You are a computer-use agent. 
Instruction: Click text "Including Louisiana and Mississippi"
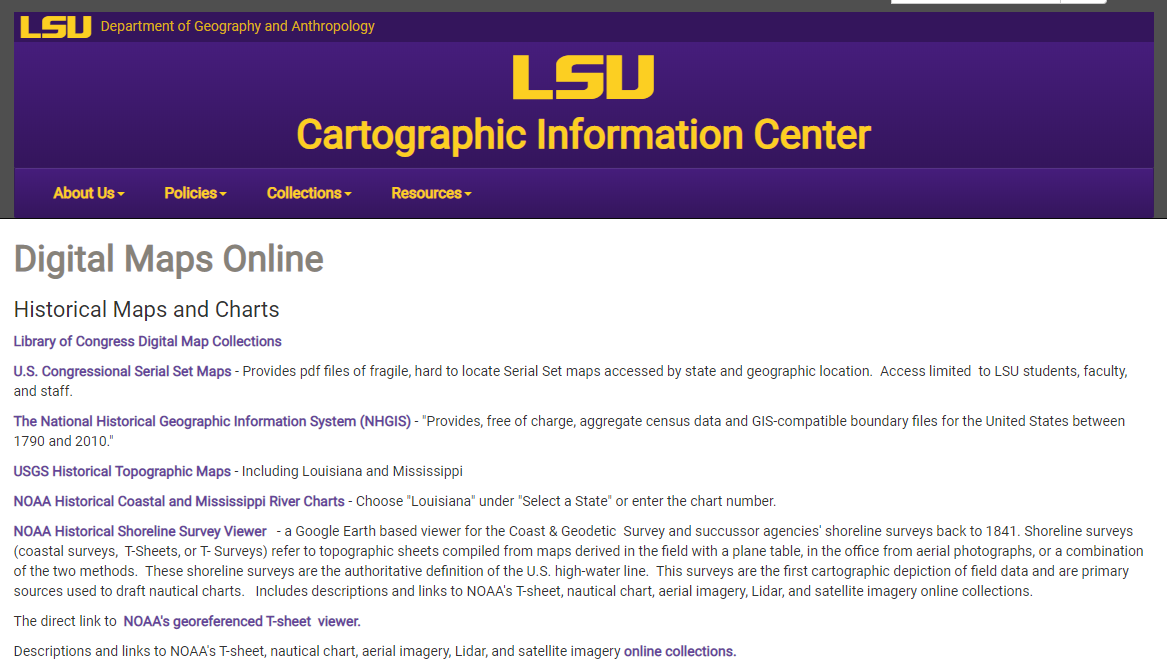pyautogui.click(x=352, y=471)
